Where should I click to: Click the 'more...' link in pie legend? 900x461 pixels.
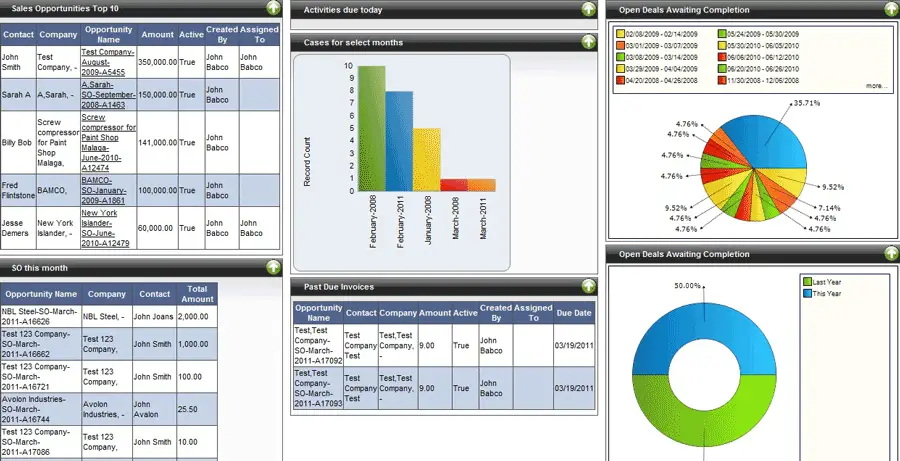click(x=876, y=86)
